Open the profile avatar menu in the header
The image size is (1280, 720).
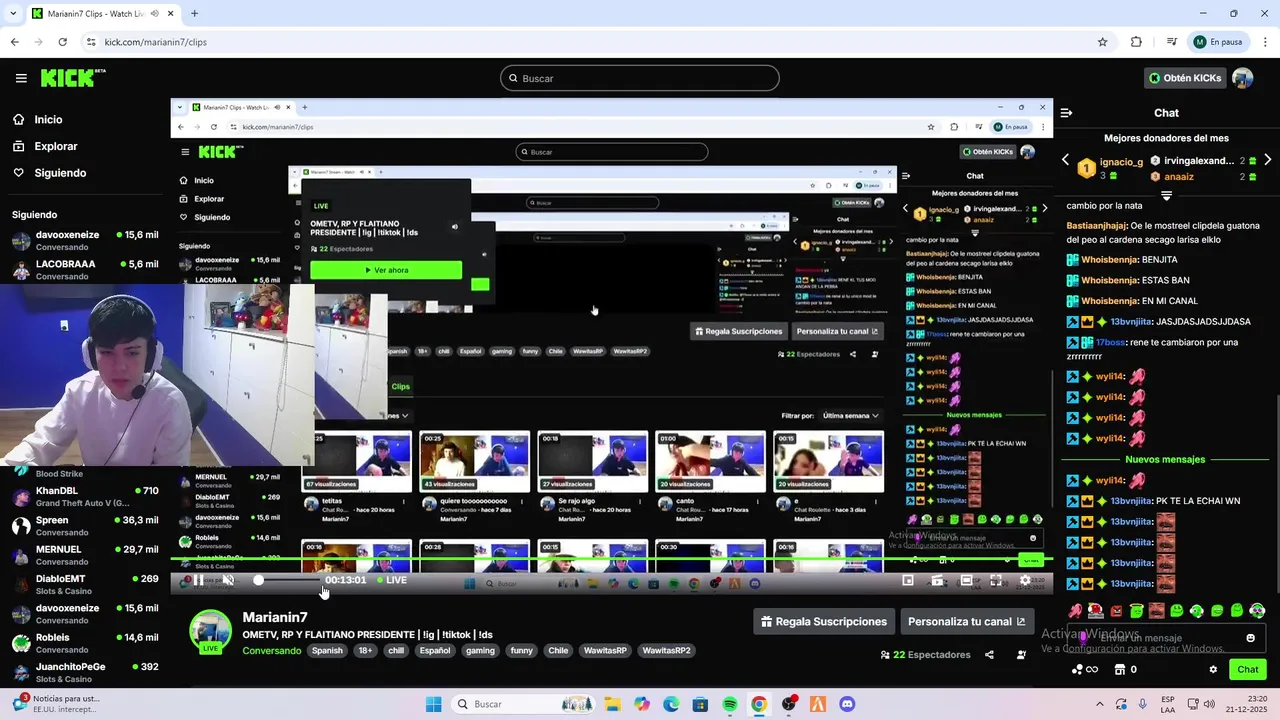[x=1243, y=78]
